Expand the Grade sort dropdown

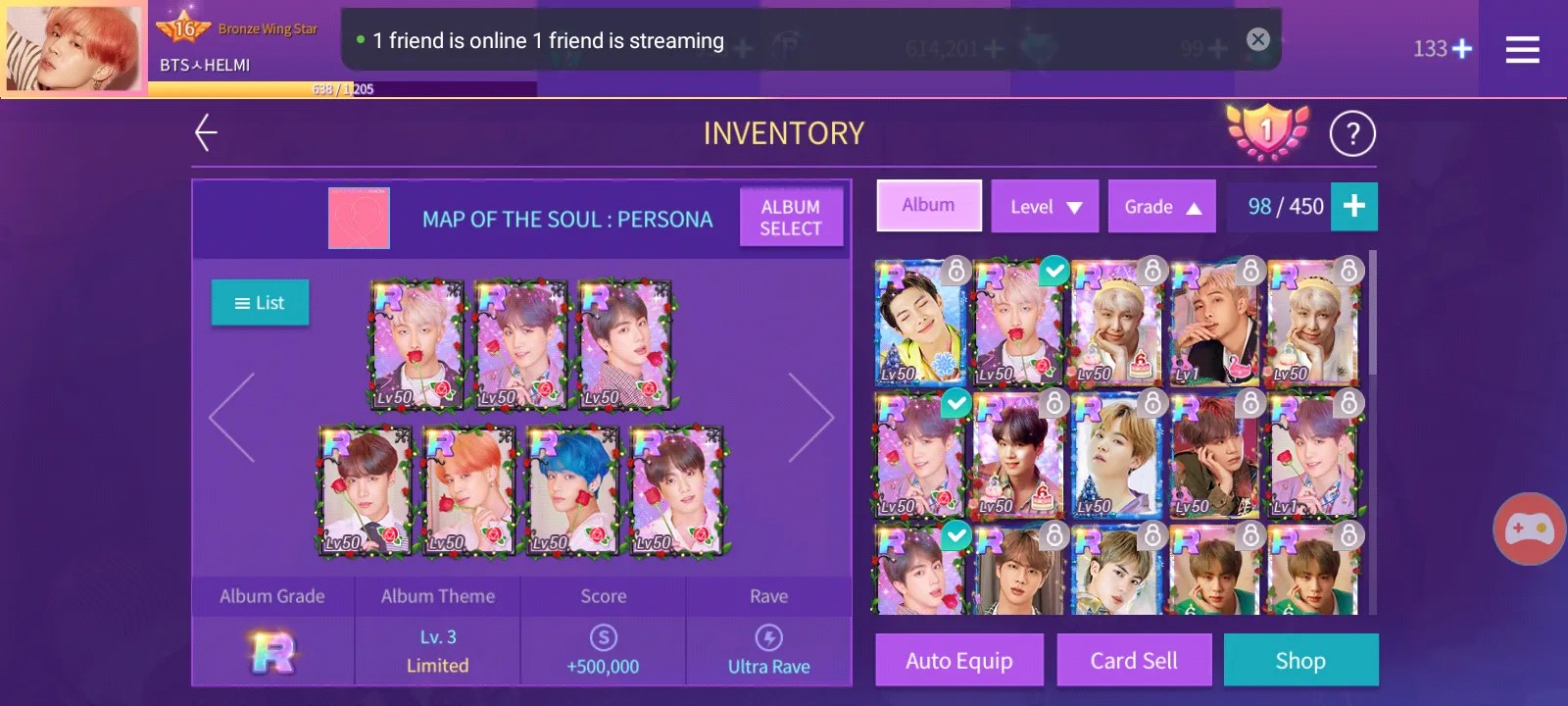coord(1162,207)
